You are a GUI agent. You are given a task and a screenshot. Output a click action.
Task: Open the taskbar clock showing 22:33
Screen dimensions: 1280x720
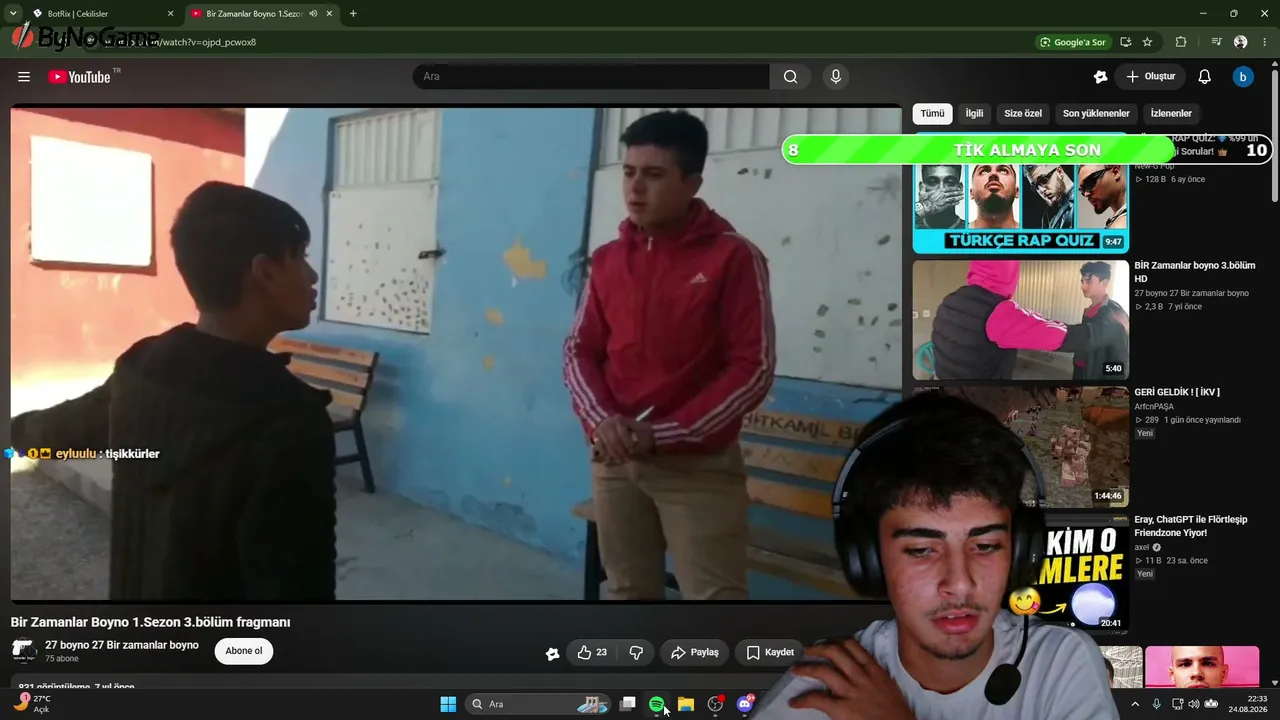click(x=1248, y=704)
